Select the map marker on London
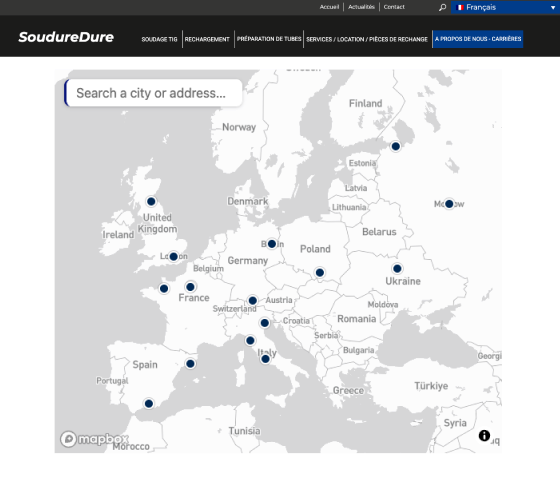Screen dimensions: 560x480 point(174,256)
